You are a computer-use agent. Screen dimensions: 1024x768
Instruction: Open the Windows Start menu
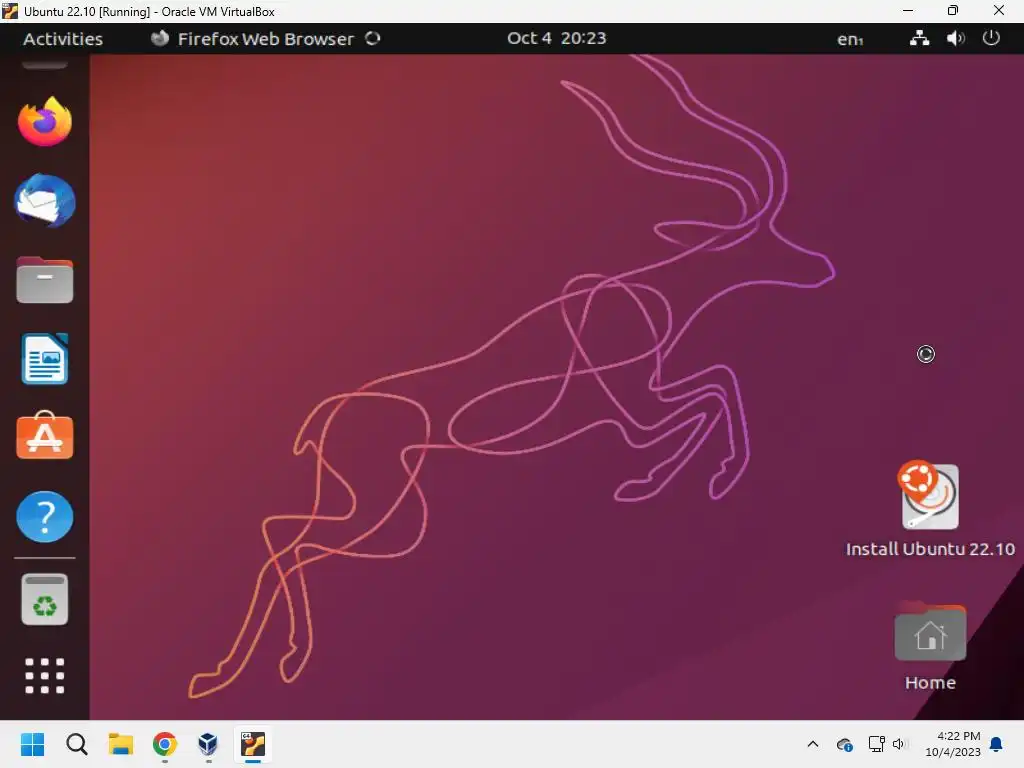pyautogui.click(x=33, y=744)
